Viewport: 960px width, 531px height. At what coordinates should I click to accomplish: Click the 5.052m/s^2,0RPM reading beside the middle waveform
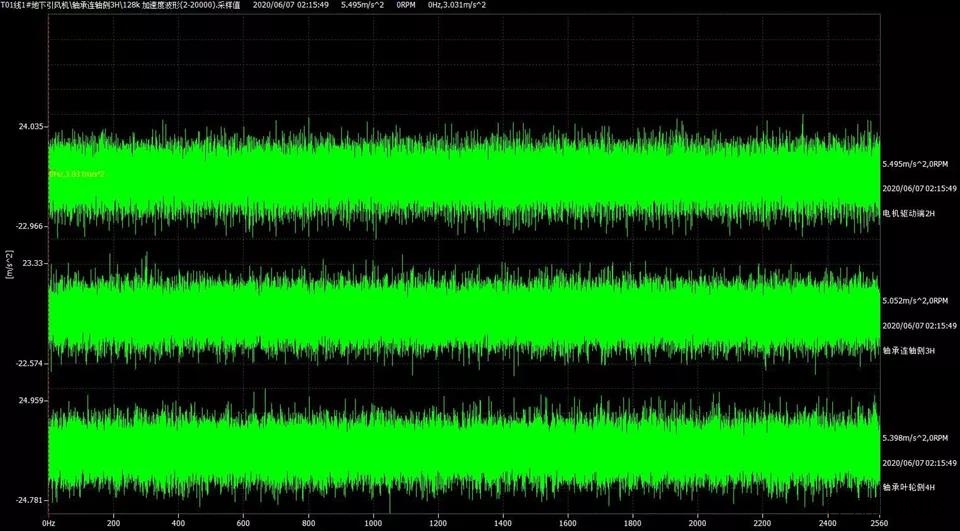pos(920,300)
